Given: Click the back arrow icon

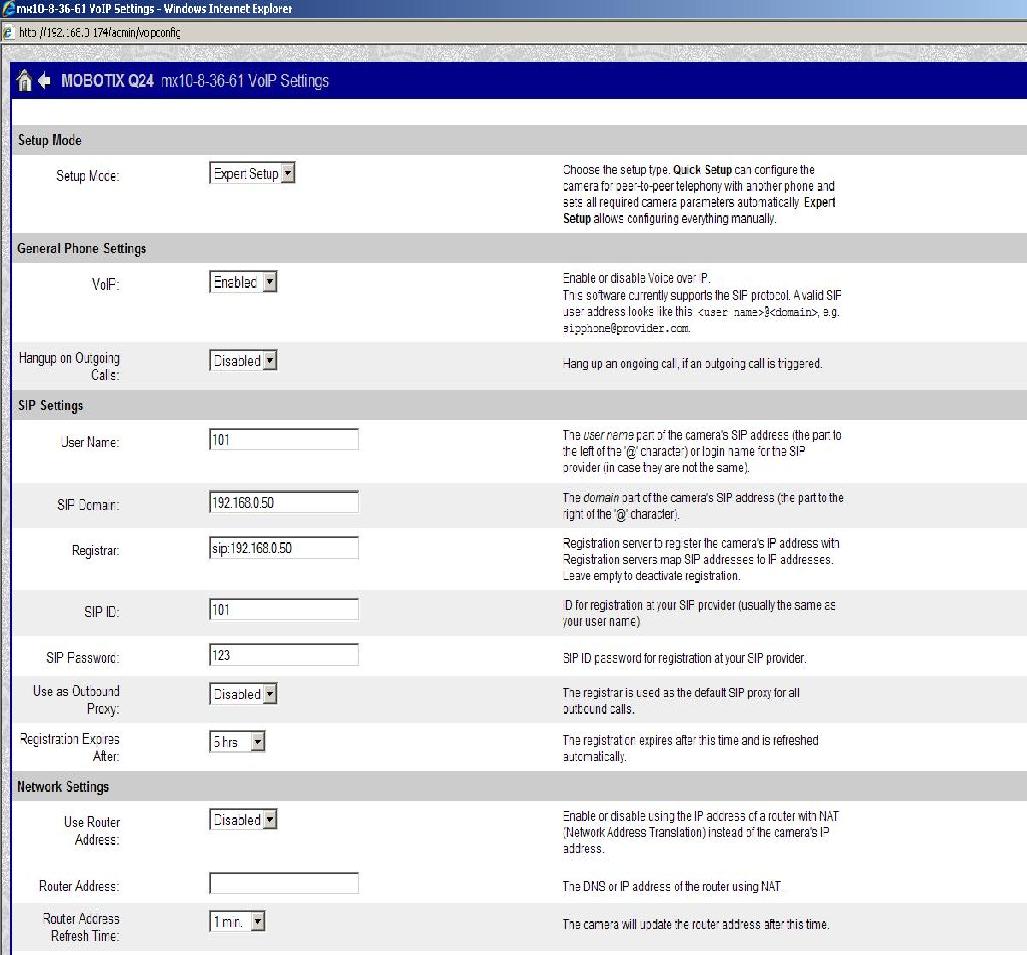Looking at the screenshot, I should point(44,80).
